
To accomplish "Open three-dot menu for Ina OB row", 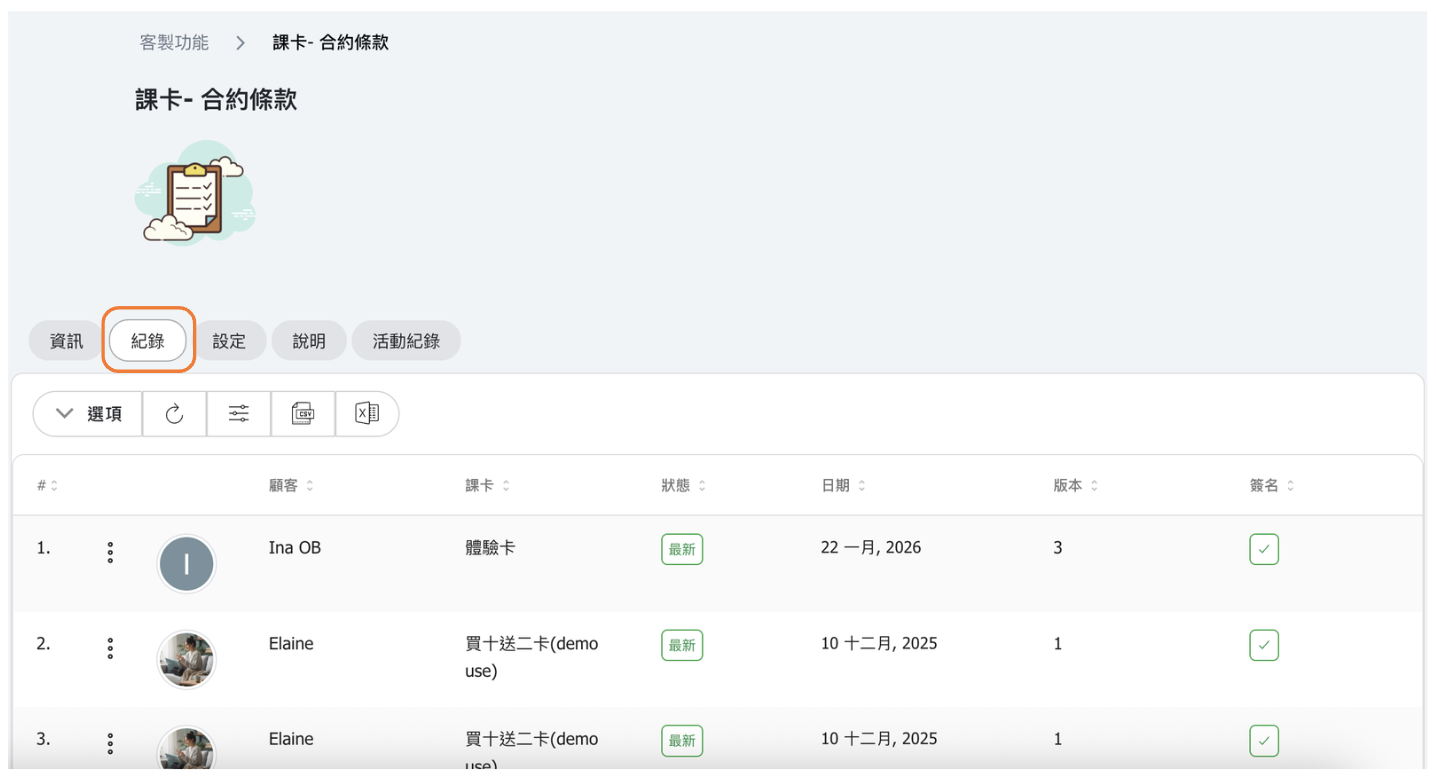I will 110,552.
